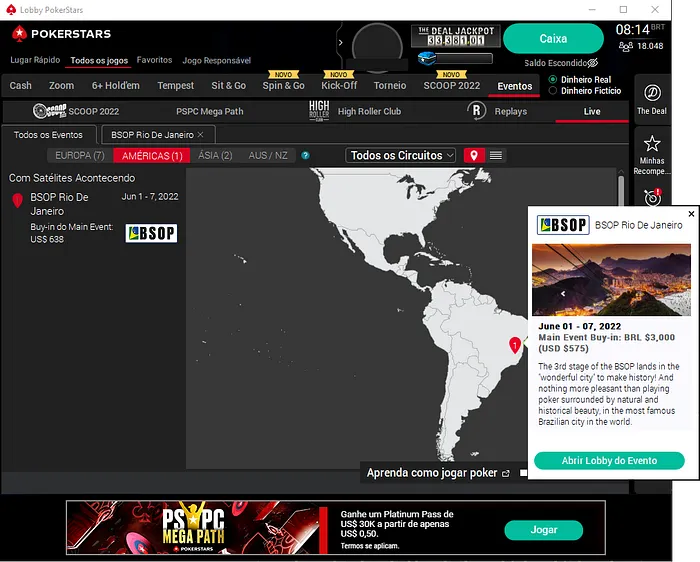Viewport: 700px width, 562px height.
Task: Close the BSOP Rio De Janeiro tab
Action: coord(200,134)
